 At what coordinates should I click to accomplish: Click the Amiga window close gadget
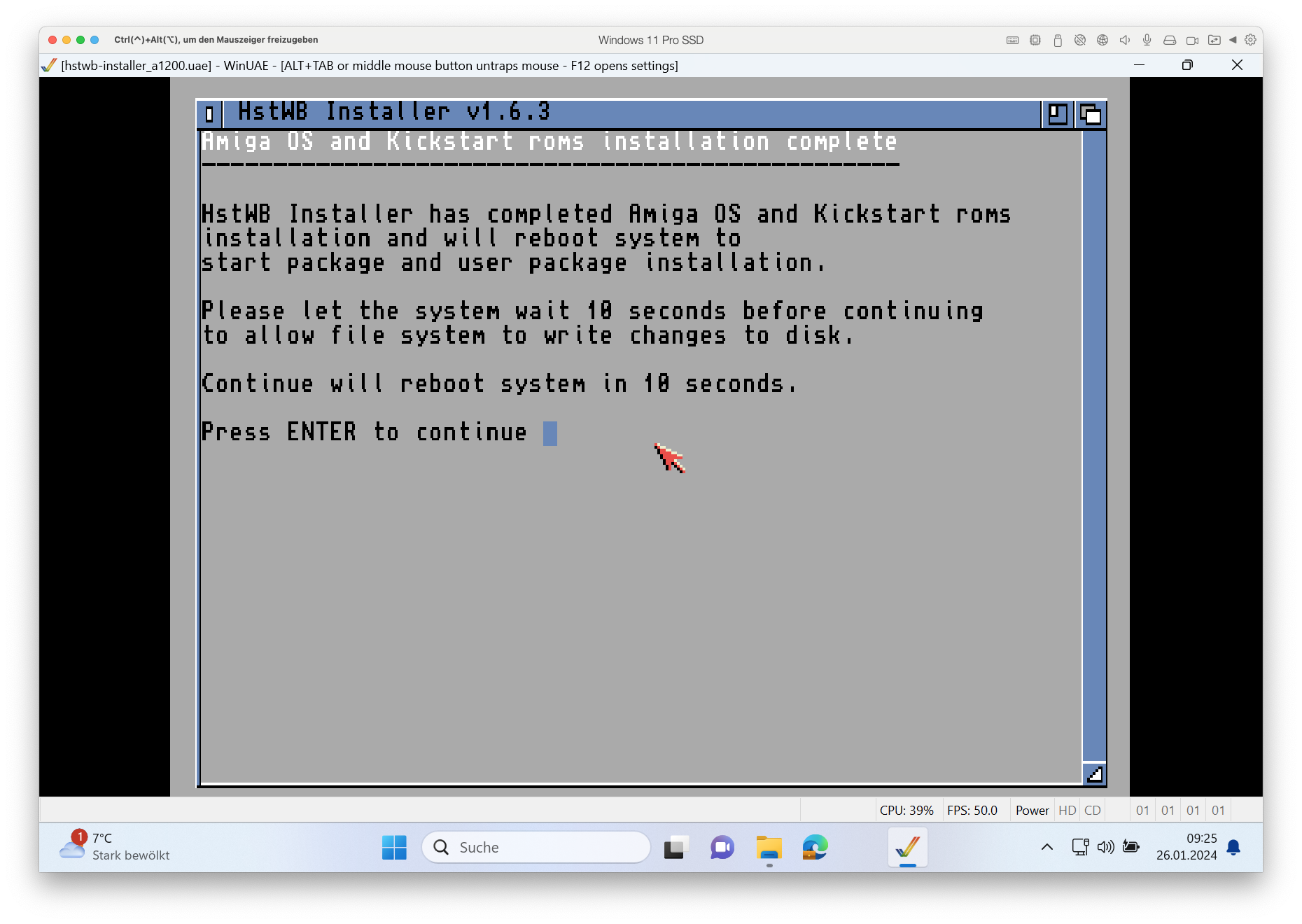(x=209, y=114)
